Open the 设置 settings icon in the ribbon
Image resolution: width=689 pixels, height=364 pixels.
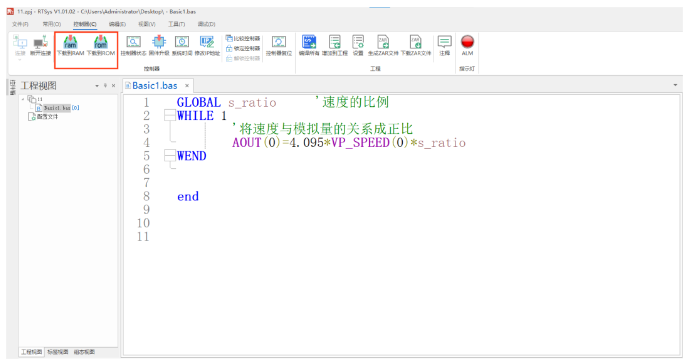[x=358, y=46]
